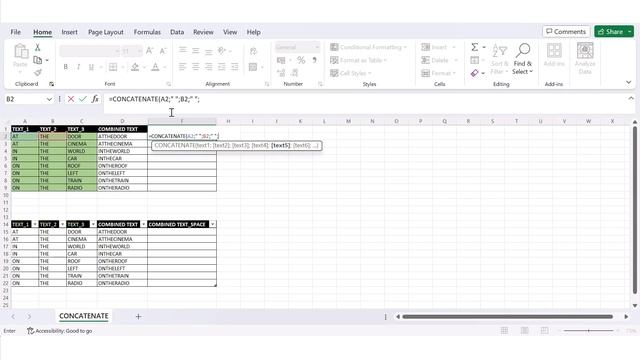Open the Share button dropdown arrow
Screen dimensions: 640x360
(629, 31)
